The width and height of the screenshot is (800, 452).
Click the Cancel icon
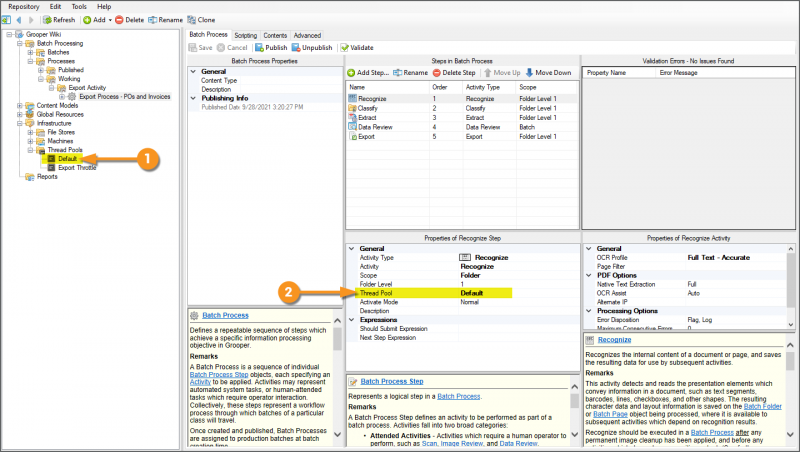pos(221,47)
